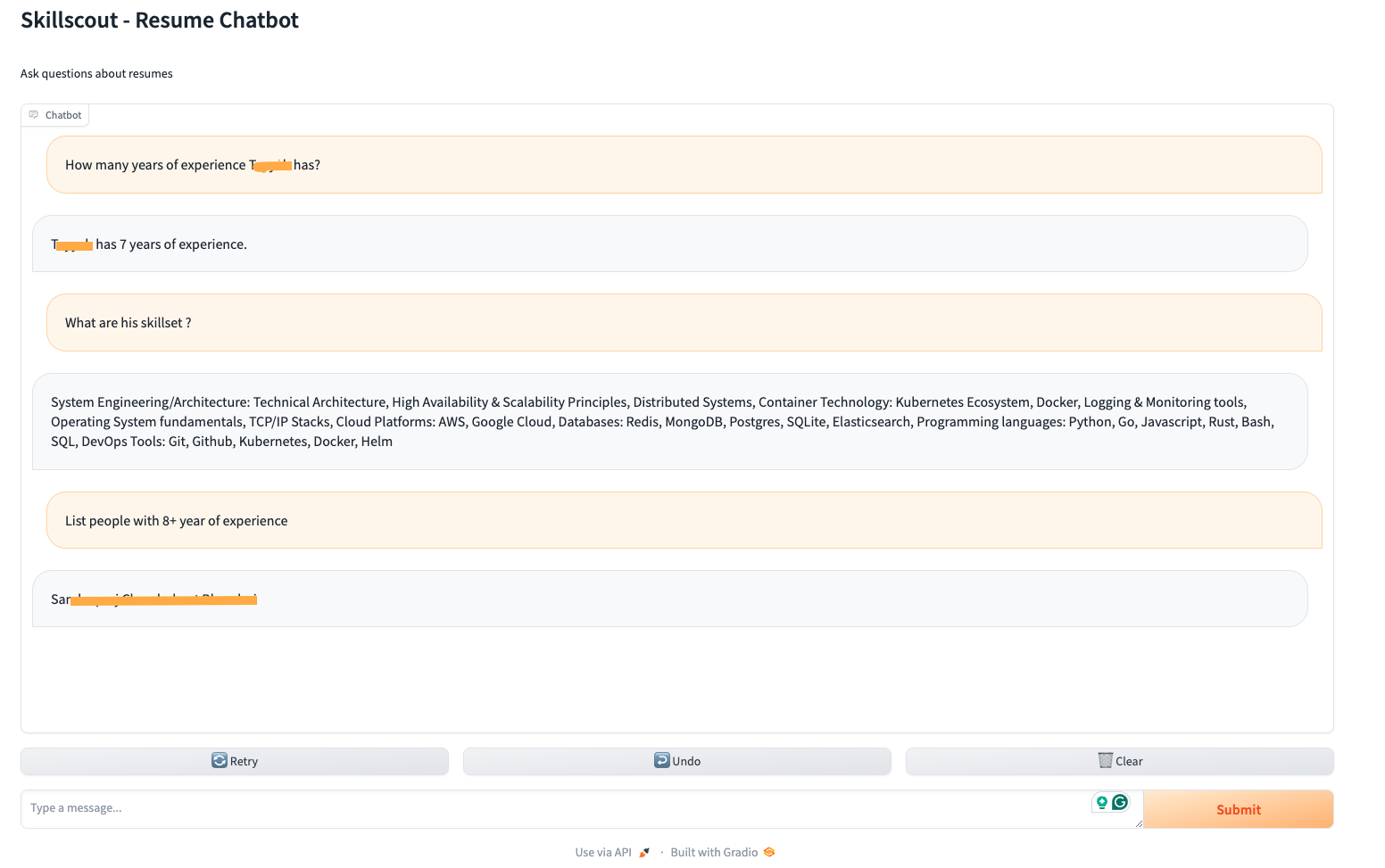
Task: Click the Undo arrow icon
Action: [x=662, y=761]
